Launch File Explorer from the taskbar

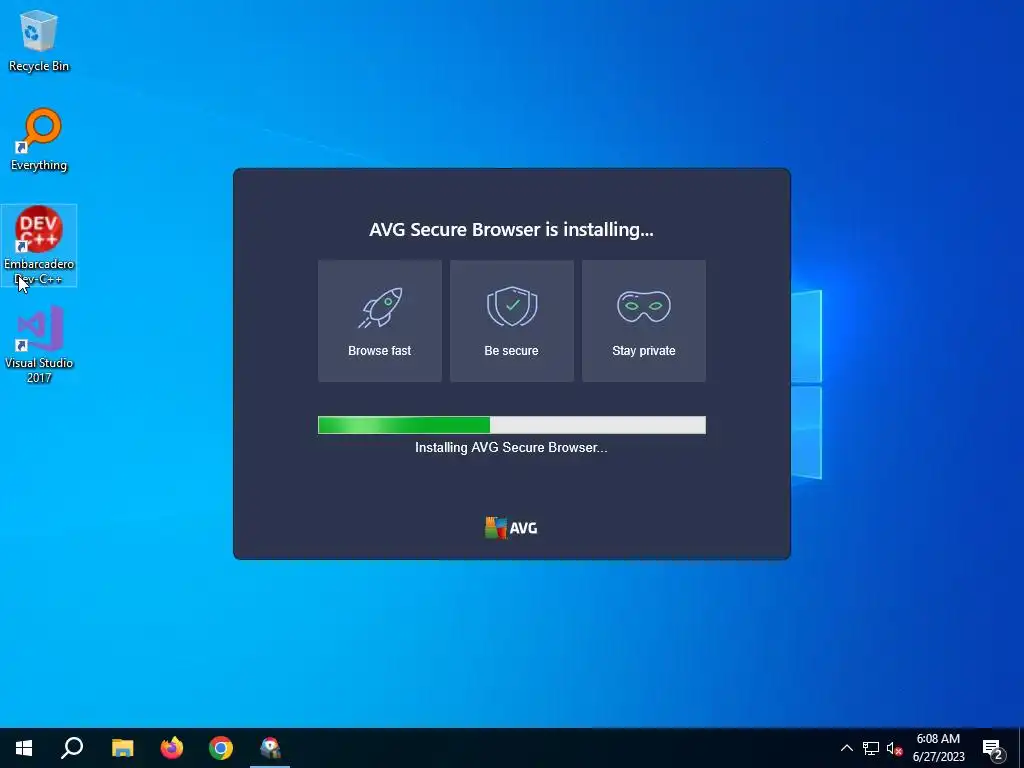122,748
